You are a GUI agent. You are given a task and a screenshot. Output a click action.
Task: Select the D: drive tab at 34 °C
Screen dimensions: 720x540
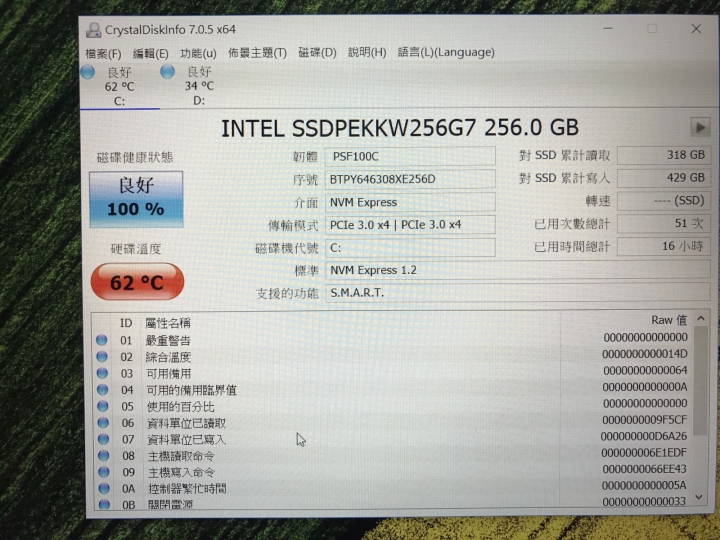point(199,86)
